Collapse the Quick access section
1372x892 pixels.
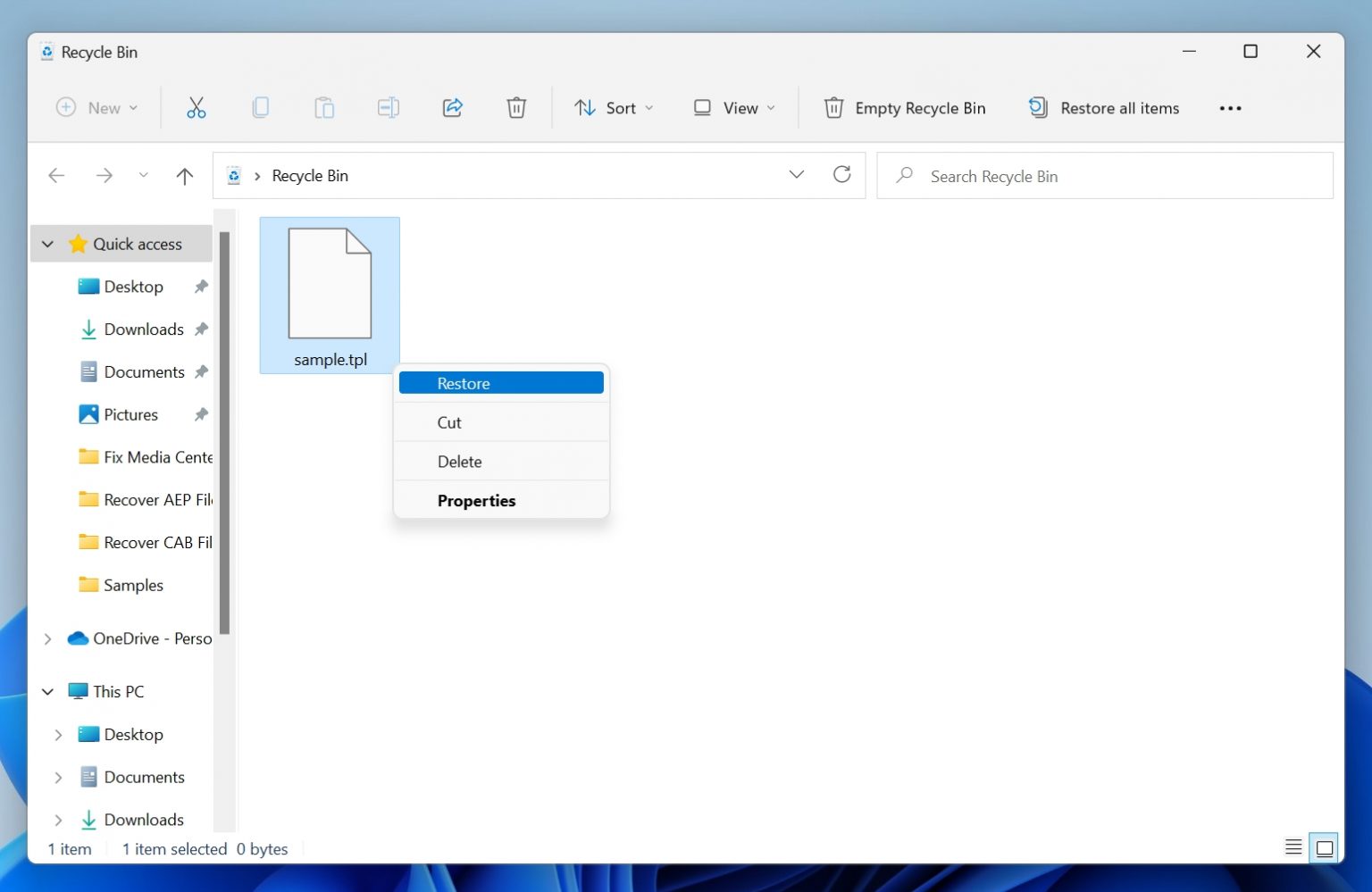(46, 243)
